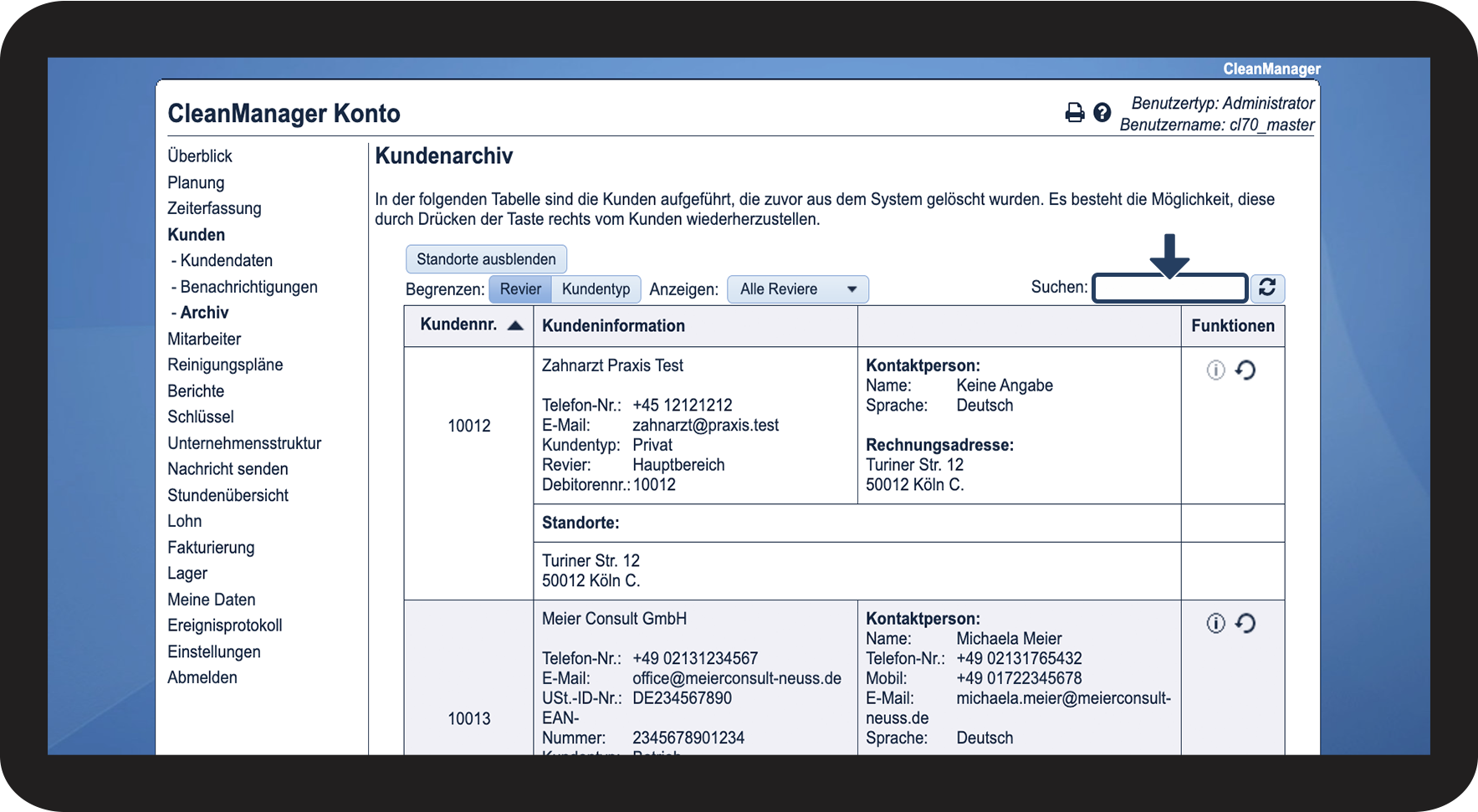Go to Benachrichtigungen submenu
This screenshot has width=1478, height=812.
(248, 287)
